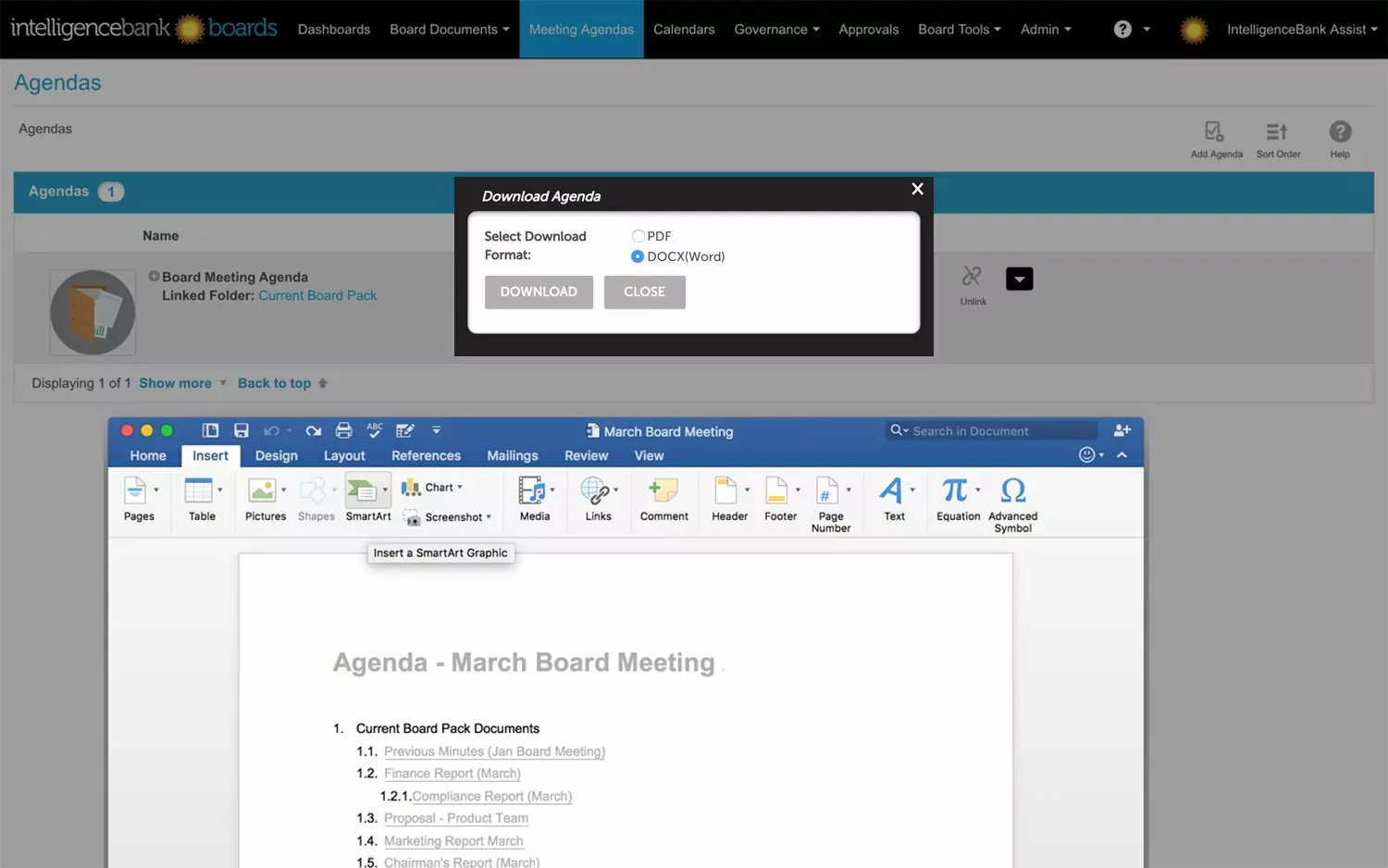This screenshot has height=868, width=1388.
Task: Add a Comment in Word
Action: point(664,500)
